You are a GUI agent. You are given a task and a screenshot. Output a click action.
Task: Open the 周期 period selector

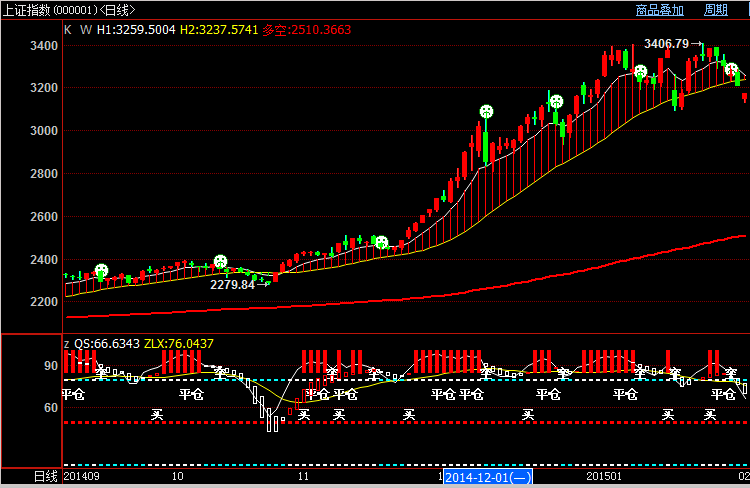(x=716, y=10)
